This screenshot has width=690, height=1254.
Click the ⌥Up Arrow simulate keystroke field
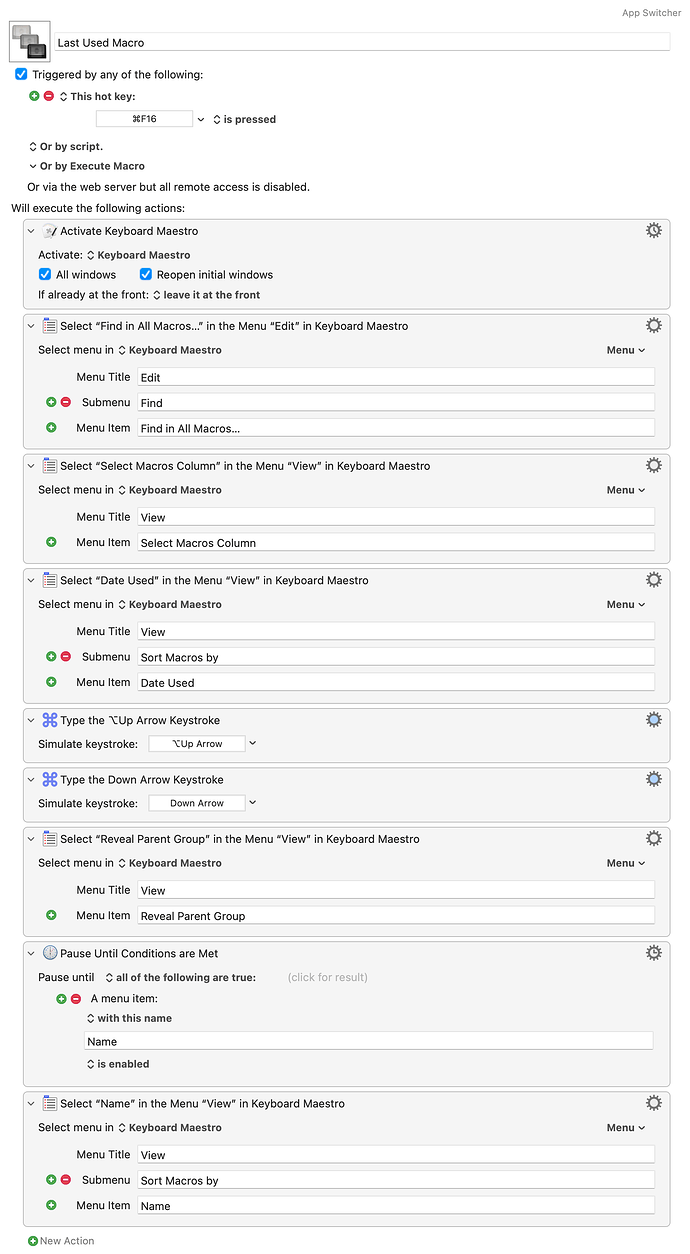(196, 744)
